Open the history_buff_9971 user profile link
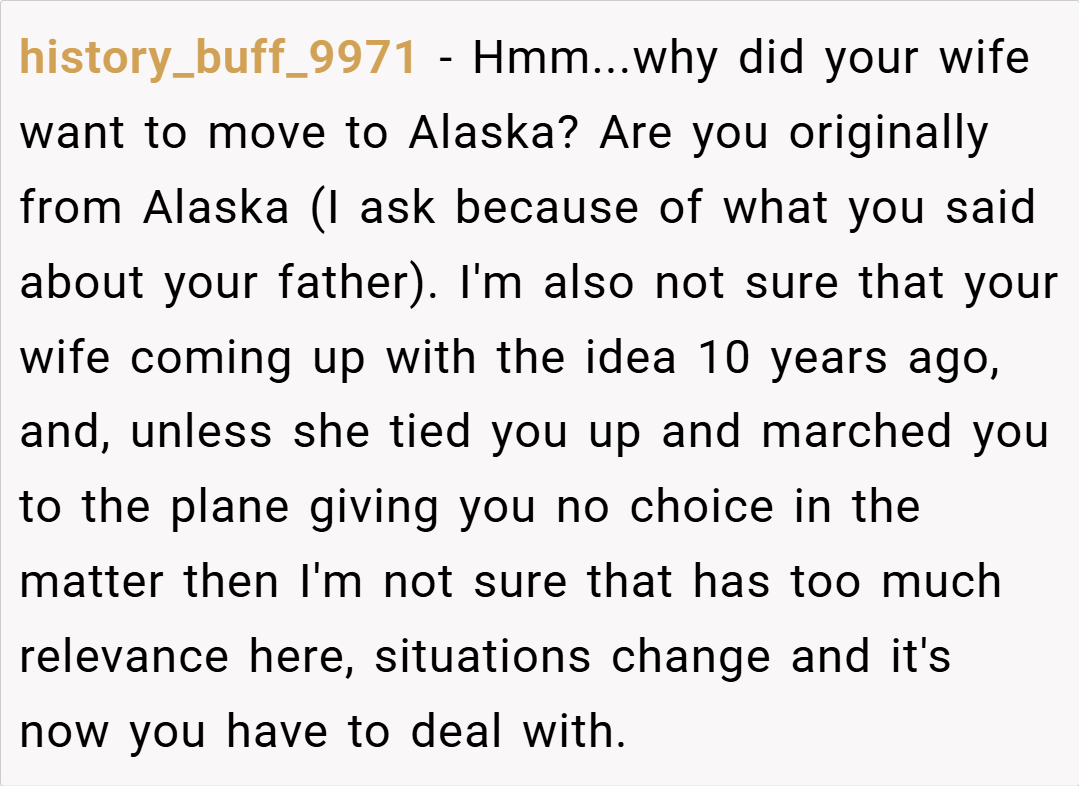Screen dimensions: 1079x786 (x=218, y=58)
